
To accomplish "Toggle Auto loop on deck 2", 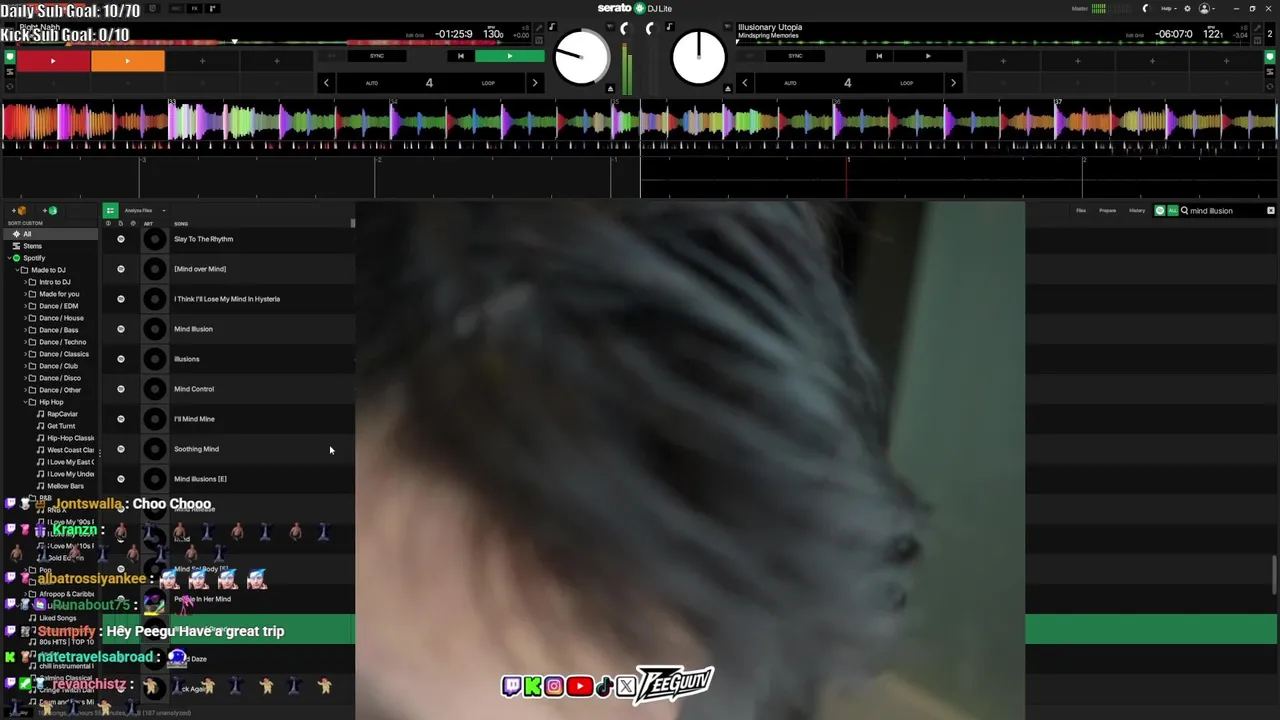I will 790,83.
